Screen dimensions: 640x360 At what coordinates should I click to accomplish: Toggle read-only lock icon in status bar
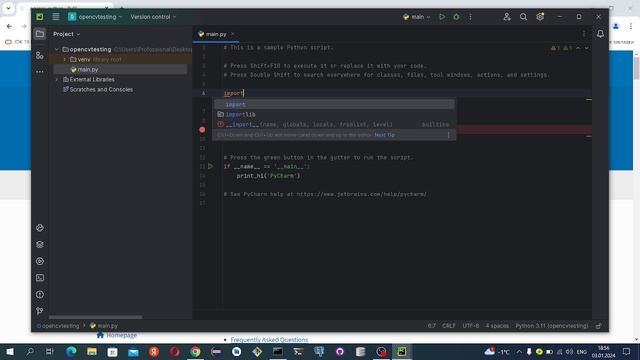[x=598, y=326]
